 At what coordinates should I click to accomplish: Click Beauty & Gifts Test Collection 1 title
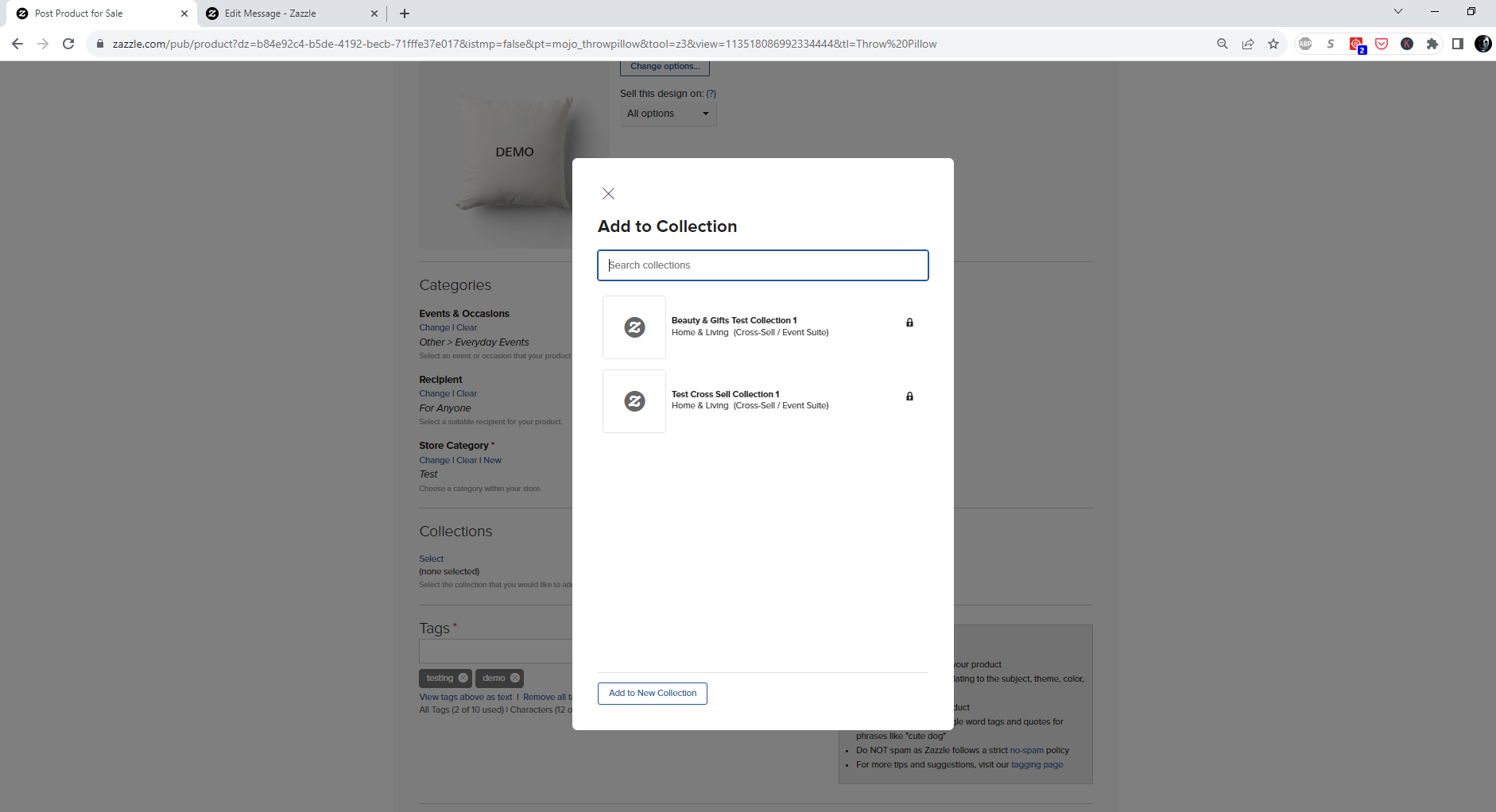(x=734, y=320)
